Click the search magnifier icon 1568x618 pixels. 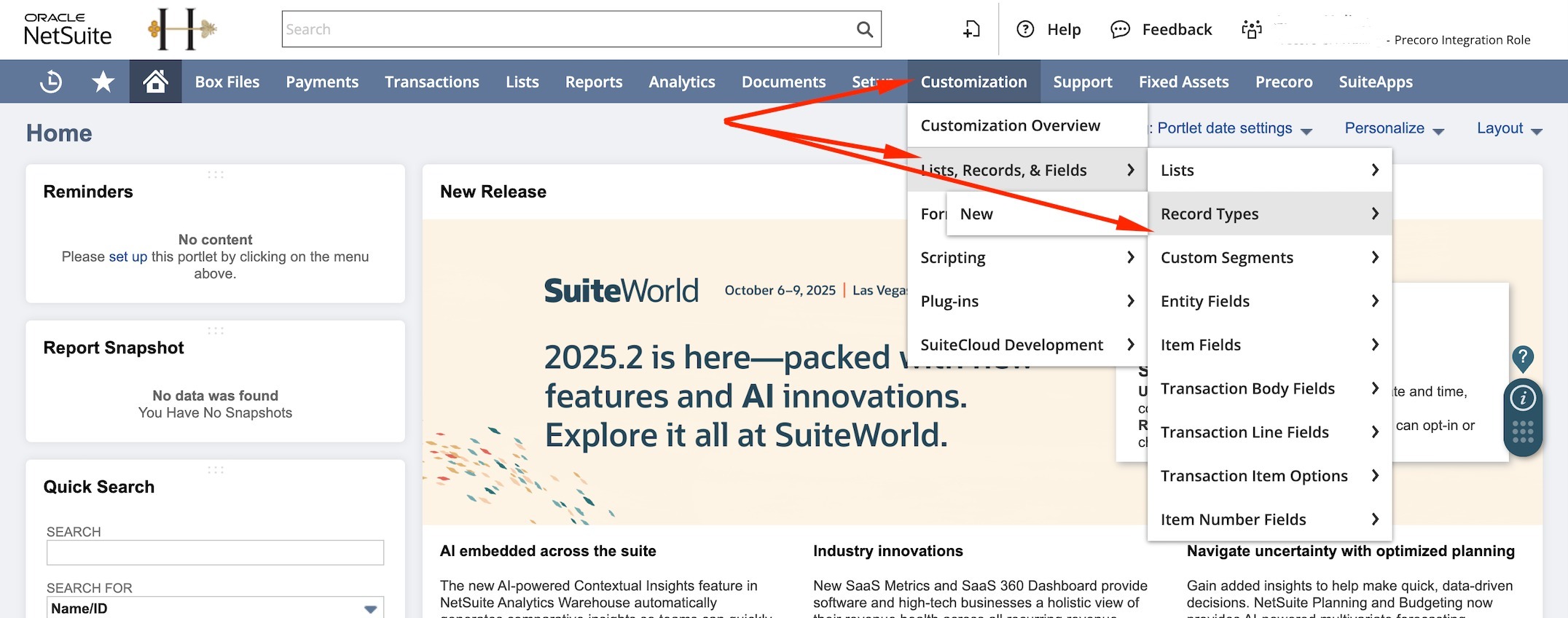pos(865,29)
